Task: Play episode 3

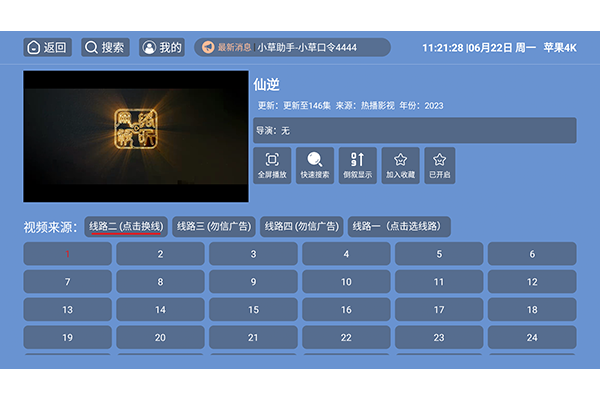Action: tap(253, 254)
